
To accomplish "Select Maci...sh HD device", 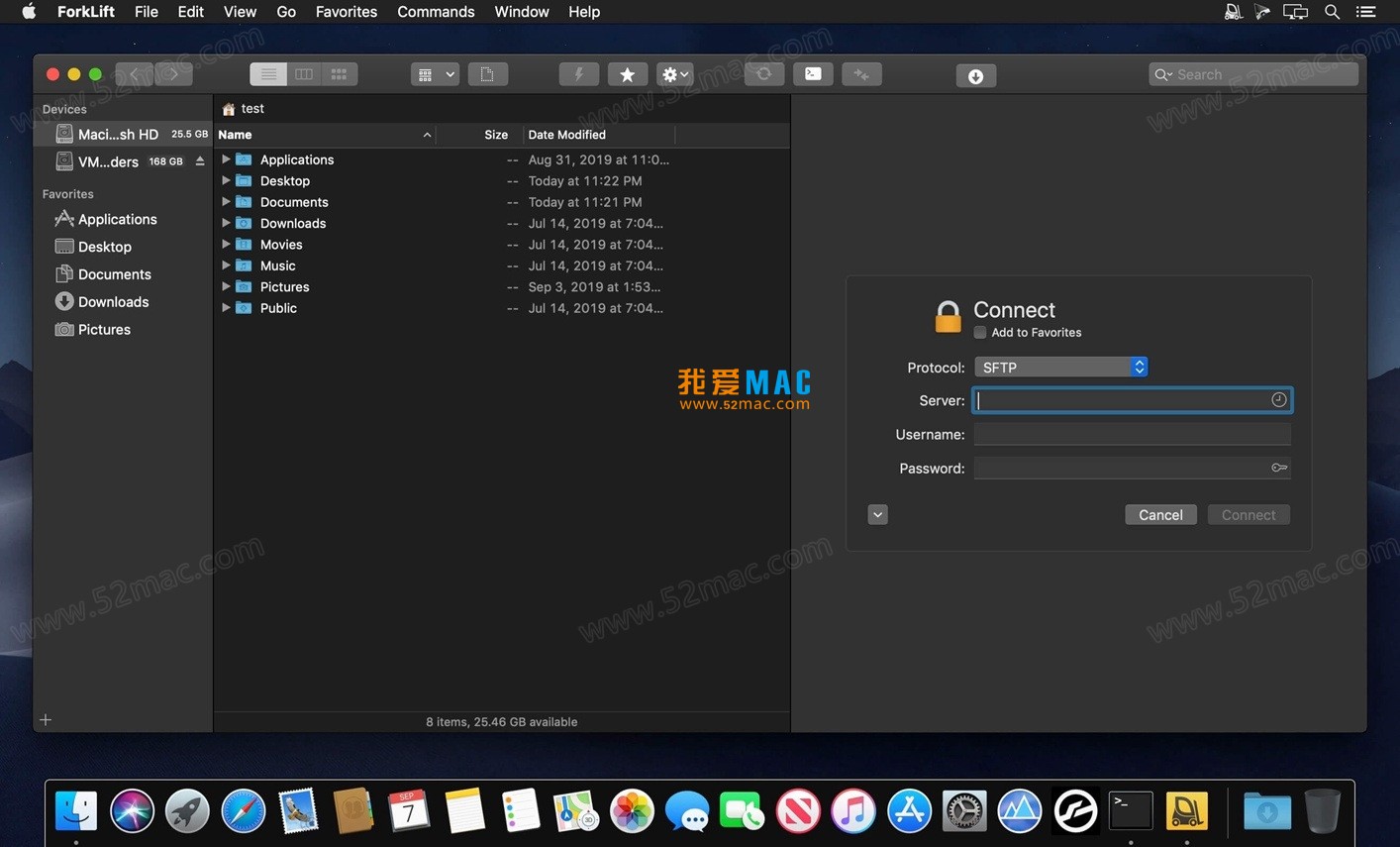I will tap(123, 134).
